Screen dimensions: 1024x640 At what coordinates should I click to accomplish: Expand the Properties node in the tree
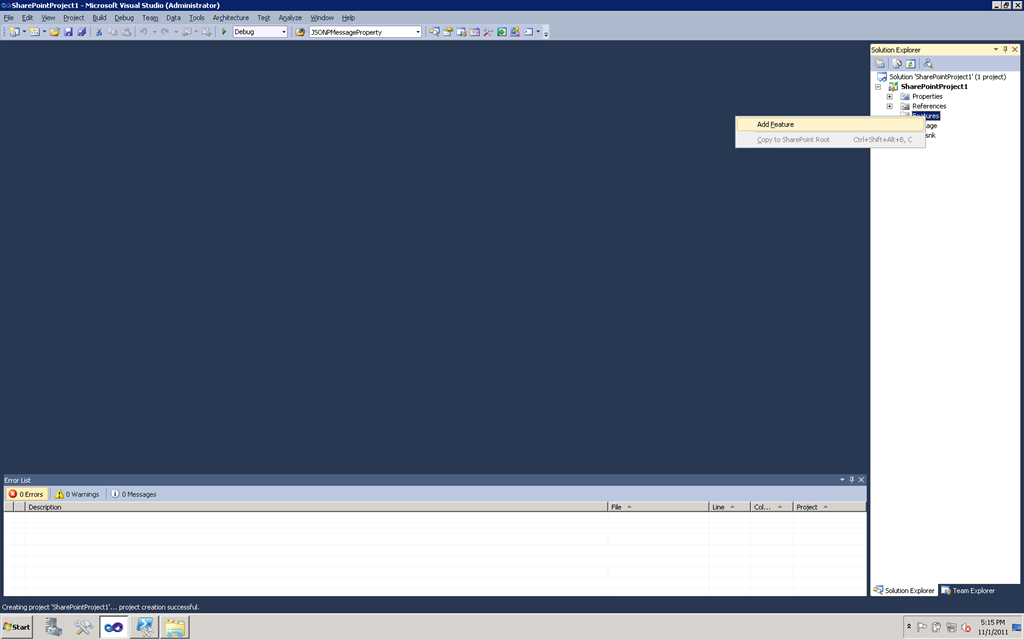point(889,96)
